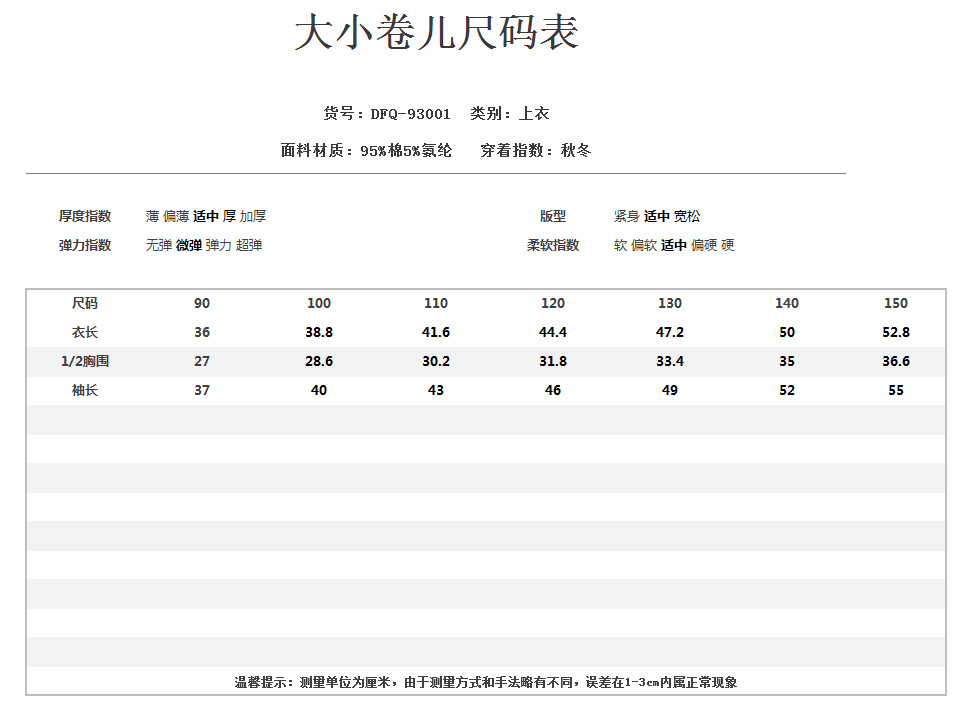
Task: Click the 弹力指数 label
Action: point(85,245)
